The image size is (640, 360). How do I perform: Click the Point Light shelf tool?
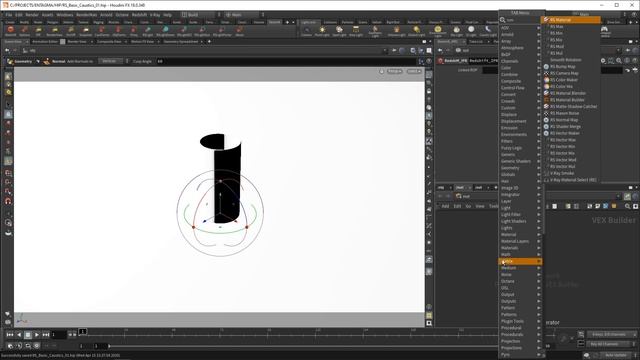click(x=322, y=31)
